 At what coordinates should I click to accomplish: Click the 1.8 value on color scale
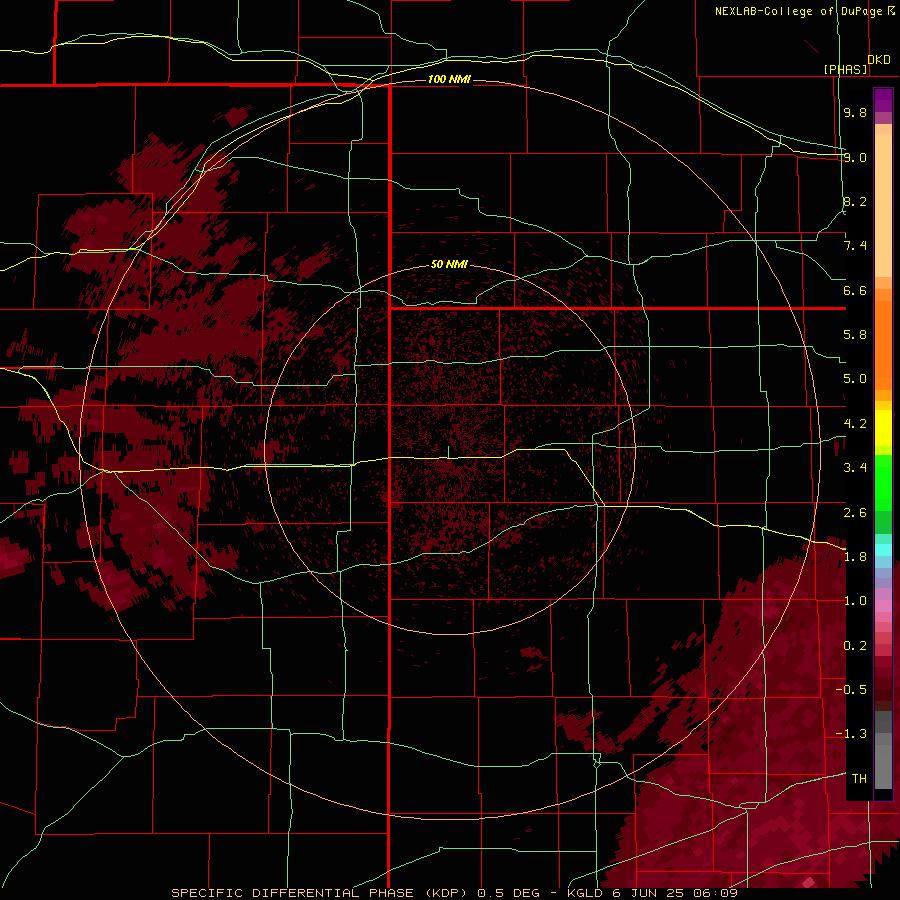pyautogui.click(x=855, y=557)
